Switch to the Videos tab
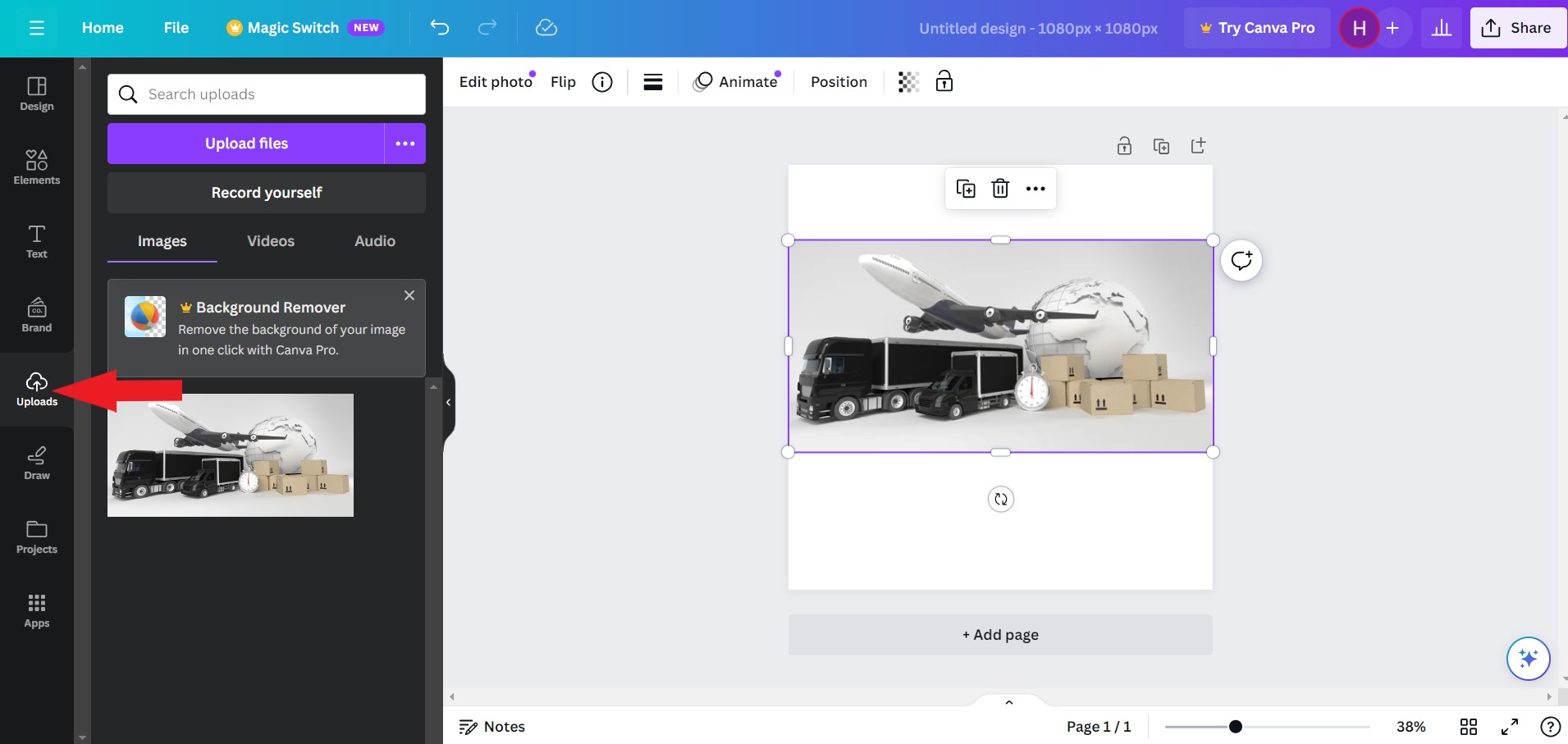Image resolution: width=1568 pixels, height=744 pixels. click(x=270, y=240)
